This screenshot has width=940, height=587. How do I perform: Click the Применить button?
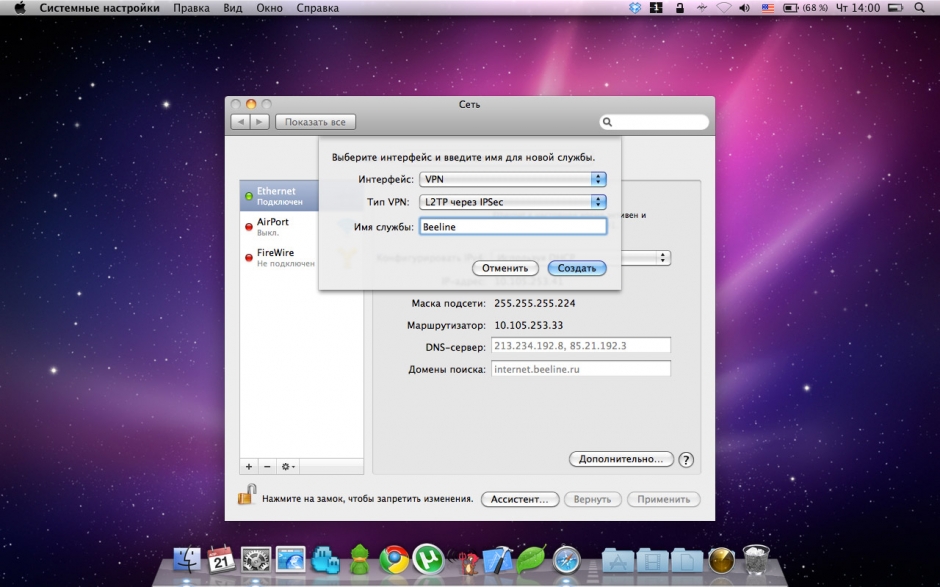coord(664,499)
